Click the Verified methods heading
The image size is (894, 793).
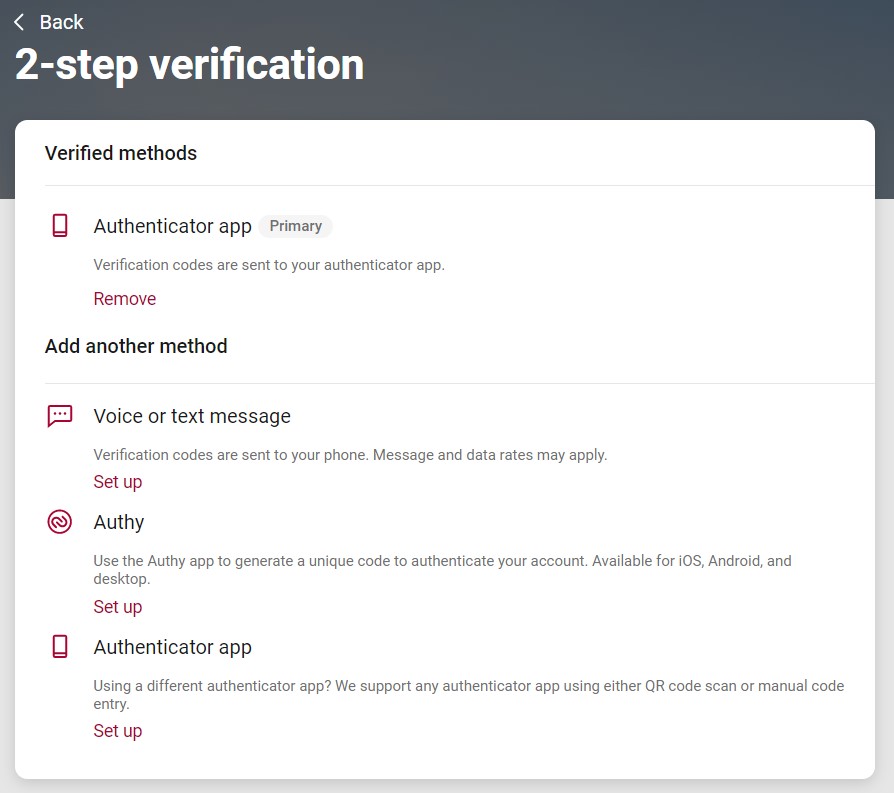121,153
